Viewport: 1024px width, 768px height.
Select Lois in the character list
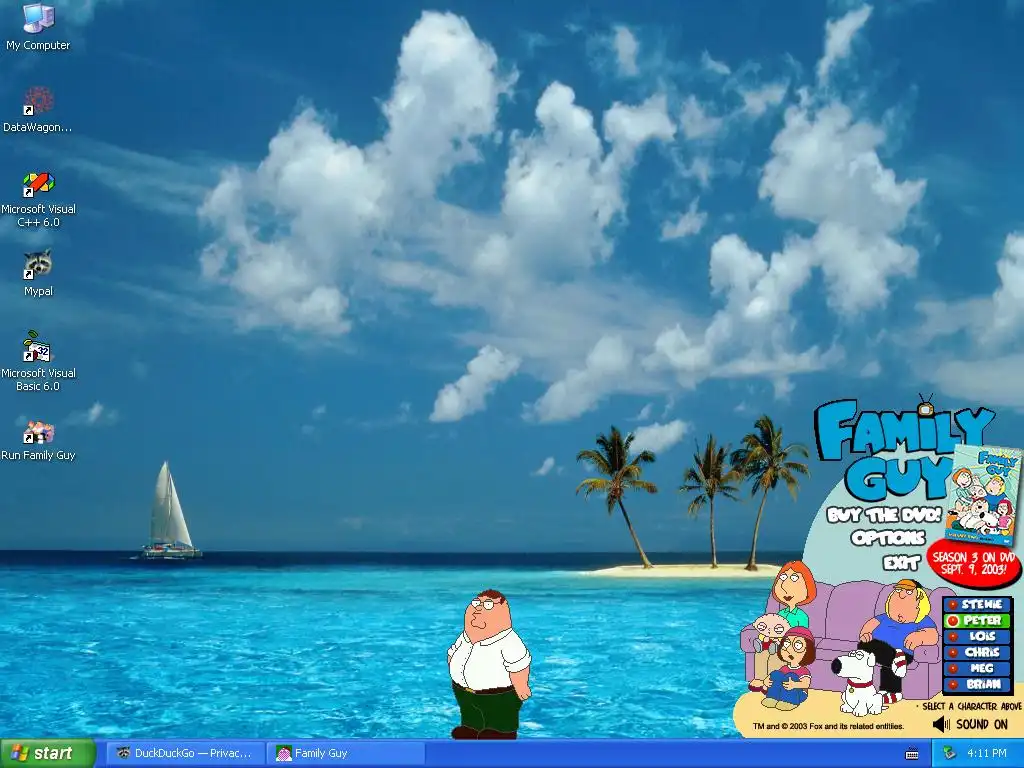tap(978, 636)
